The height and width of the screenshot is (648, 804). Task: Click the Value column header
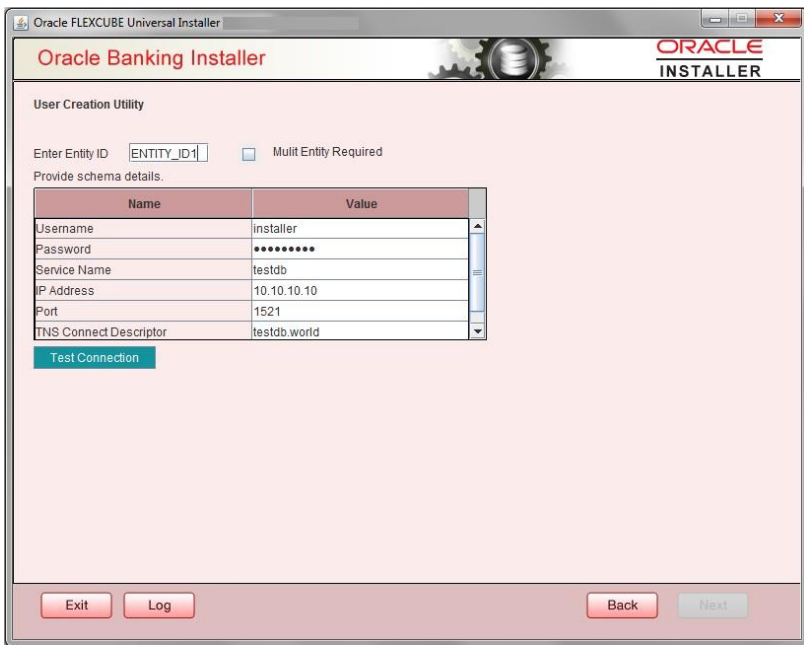click(x=360, y=204)
